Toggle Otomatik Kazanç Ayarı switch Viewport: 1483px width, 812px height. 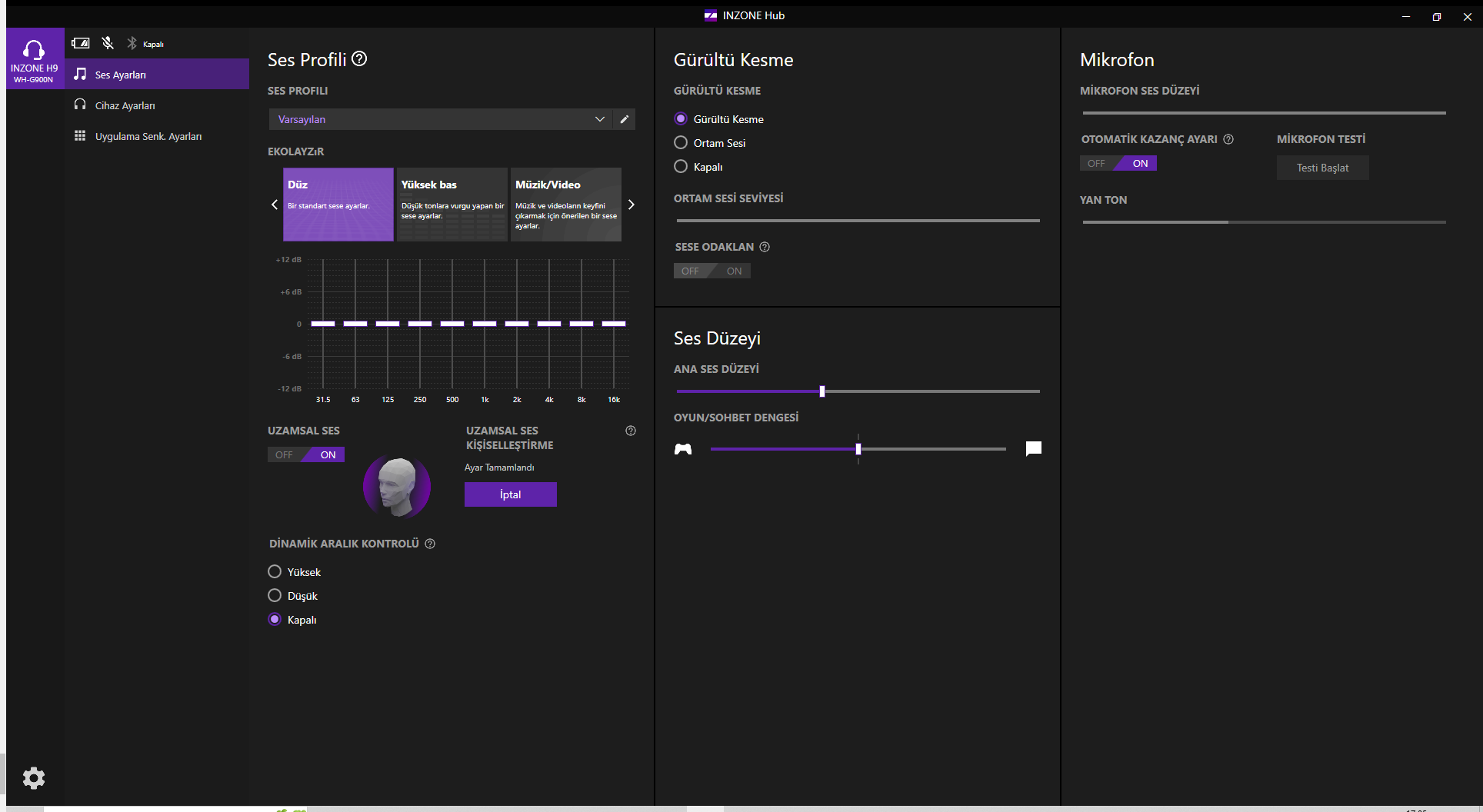click(x=1118, y=163)
